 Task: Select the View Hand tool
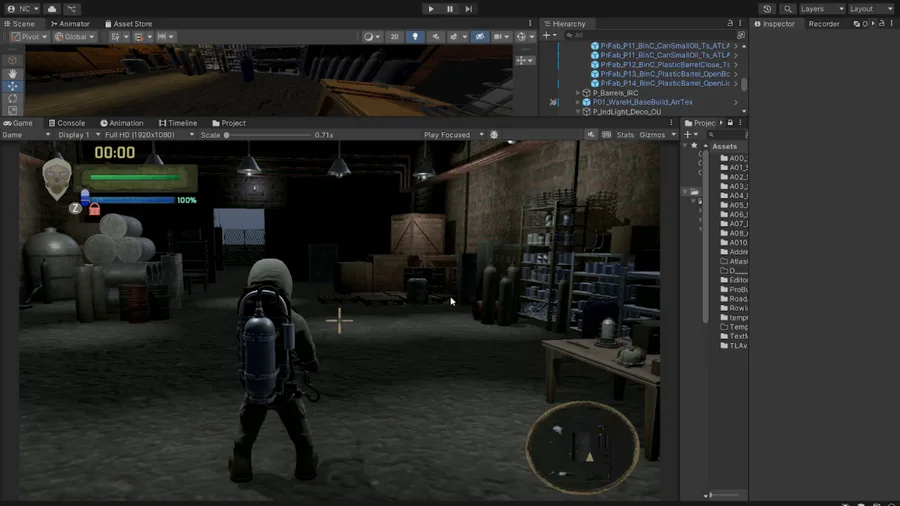(x=13, y=73)
